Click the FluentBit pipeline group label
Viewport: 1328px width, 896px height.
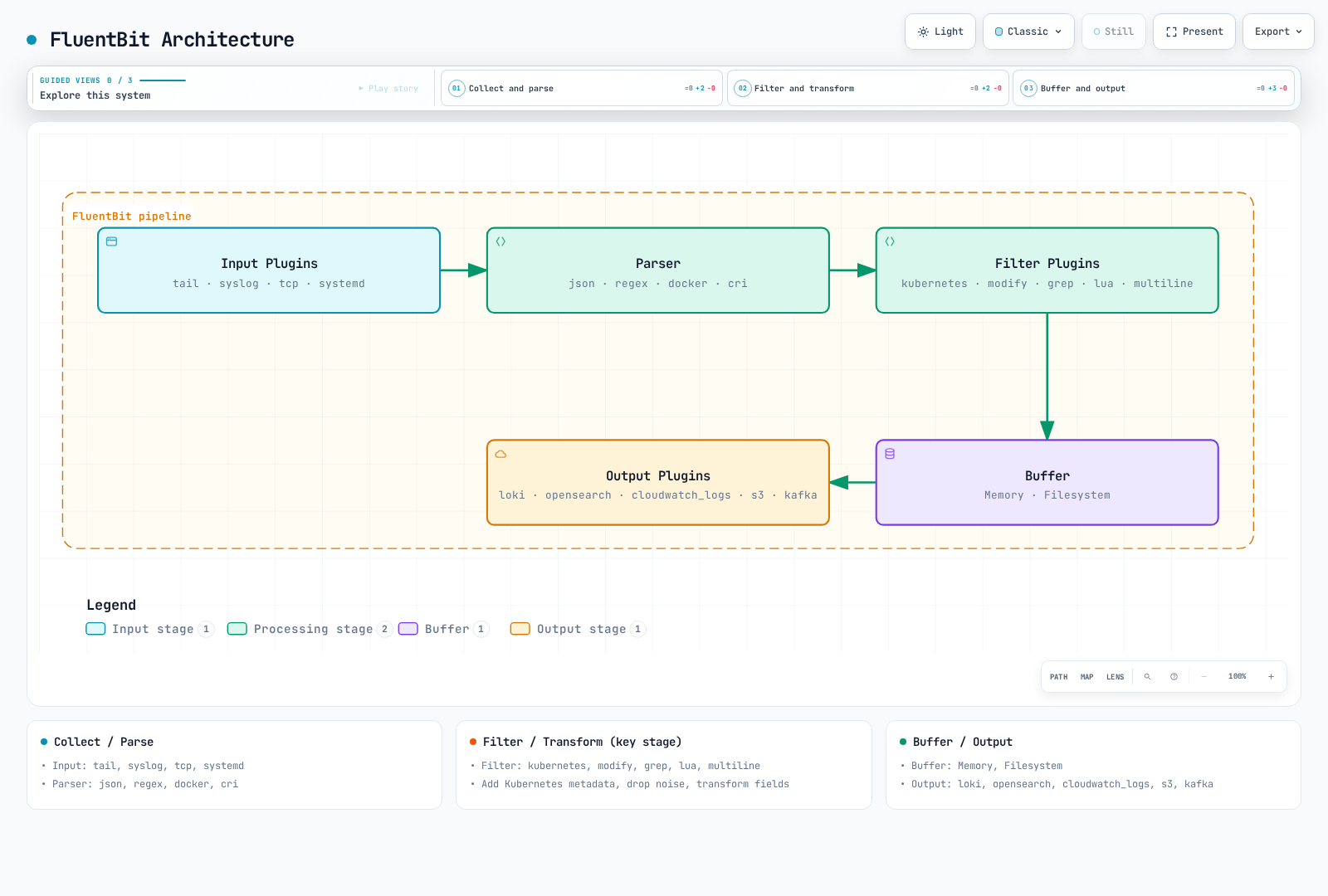[x=131, y=216]
